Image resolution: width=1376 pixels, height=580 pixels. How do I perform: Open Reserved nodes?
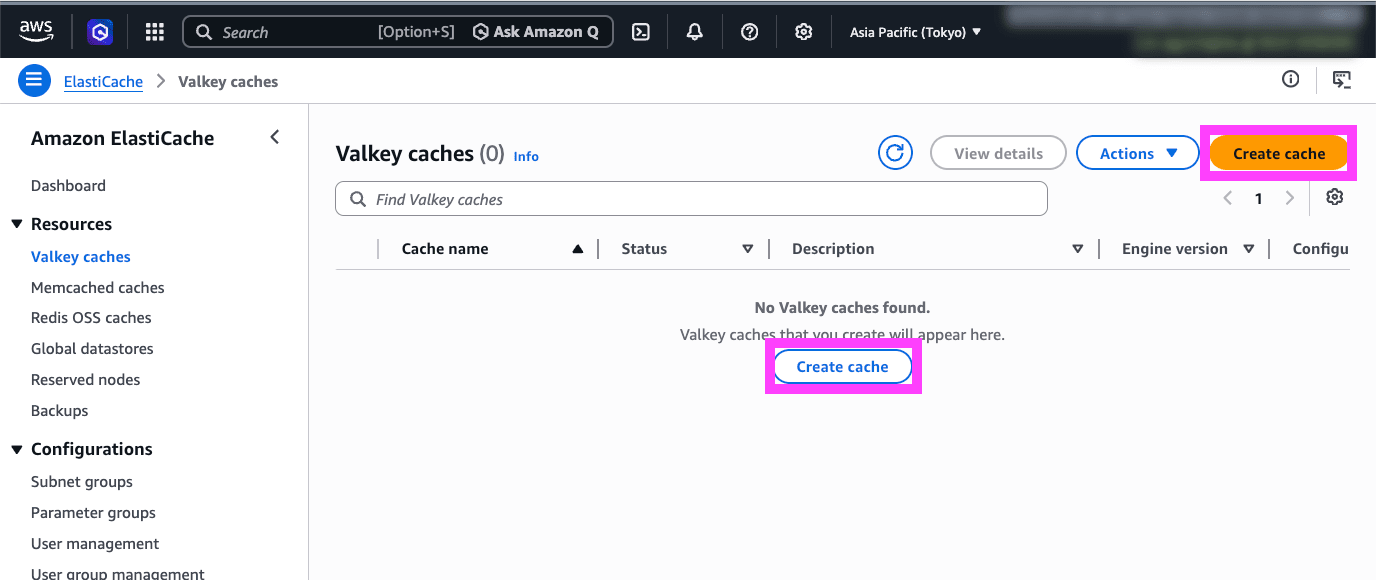click(x=85, y=380)
